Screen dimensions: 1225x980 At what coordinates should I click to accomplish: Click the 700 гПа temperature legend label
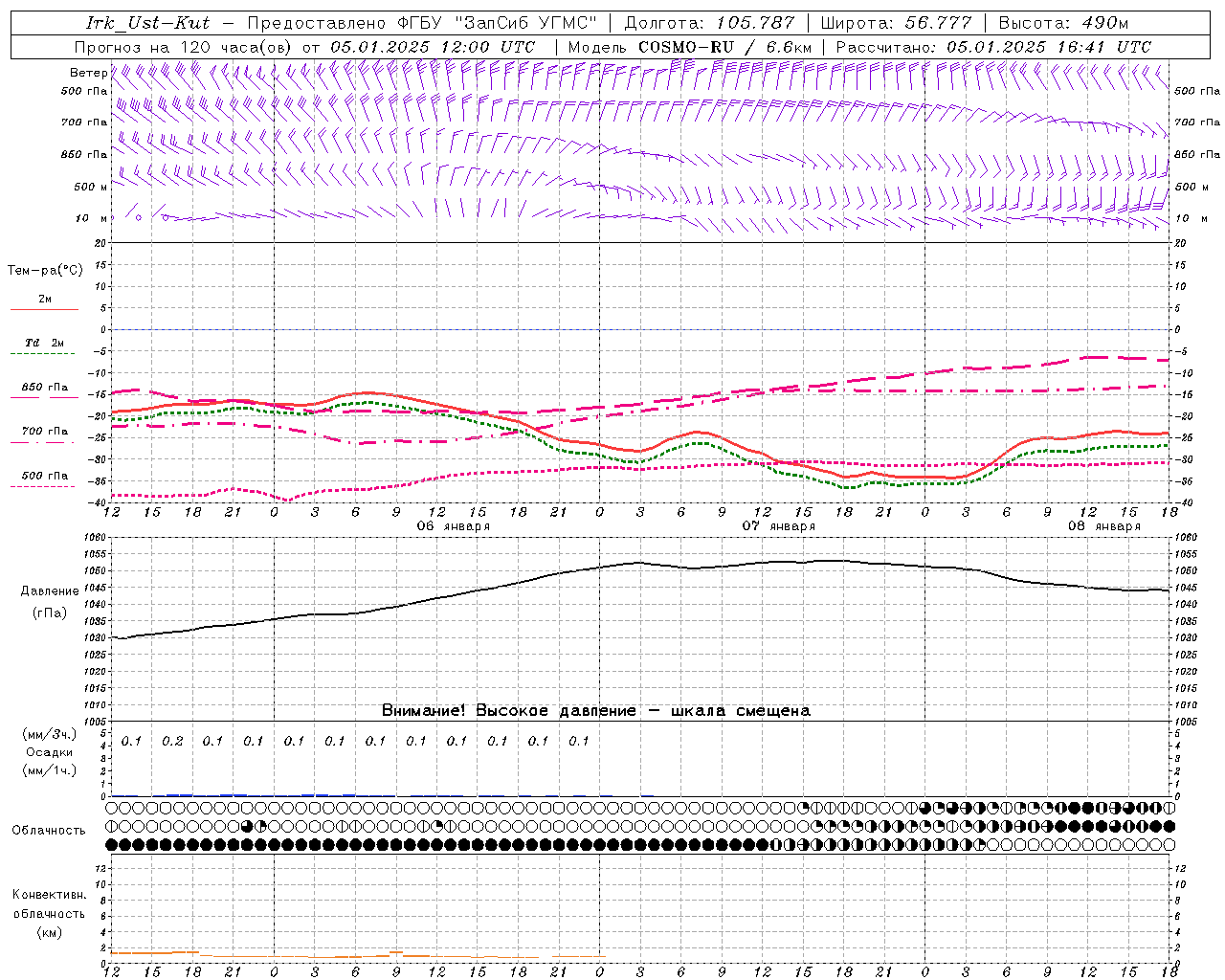45,432
